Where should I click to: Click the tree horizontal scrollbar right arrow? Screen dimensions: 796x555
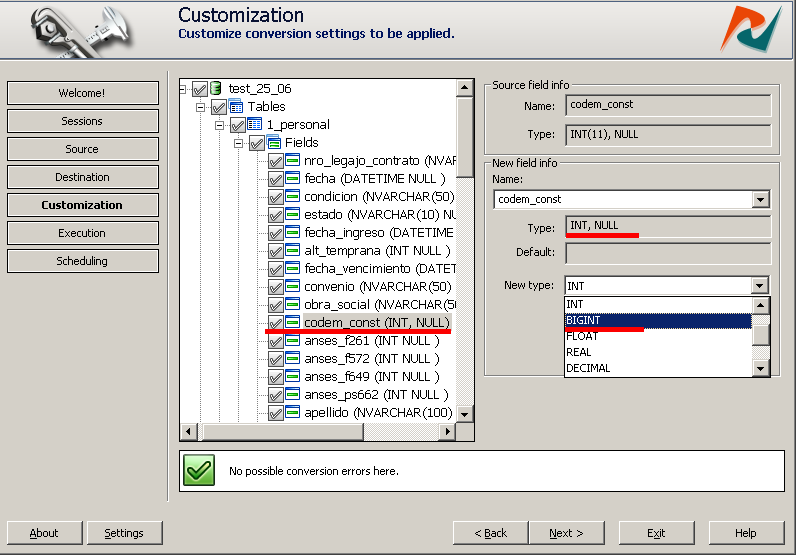click(448, 432)
